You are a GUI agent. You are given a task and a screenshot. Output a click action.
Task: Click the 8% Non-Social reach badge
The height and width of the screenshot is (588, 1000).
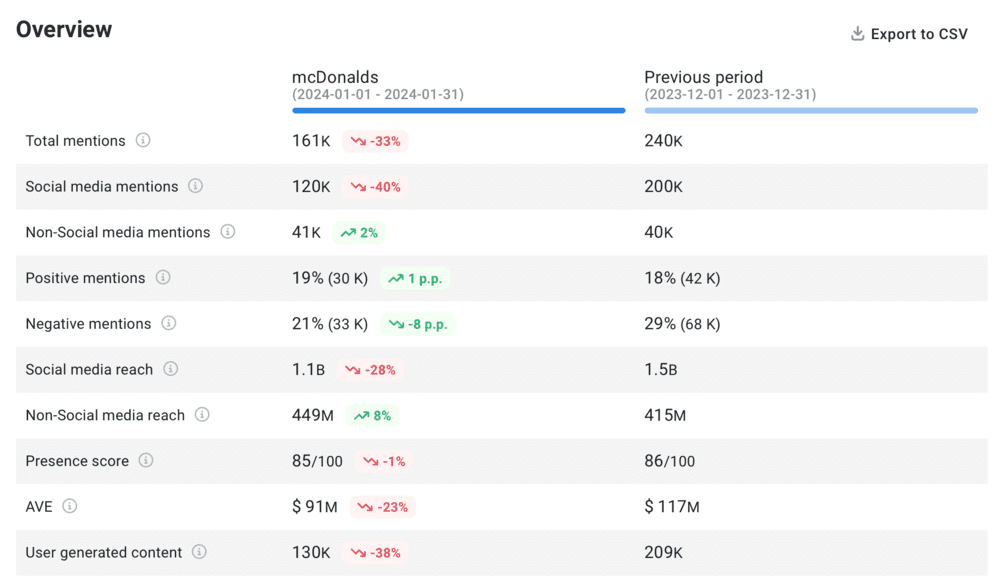tap(372, 415)
